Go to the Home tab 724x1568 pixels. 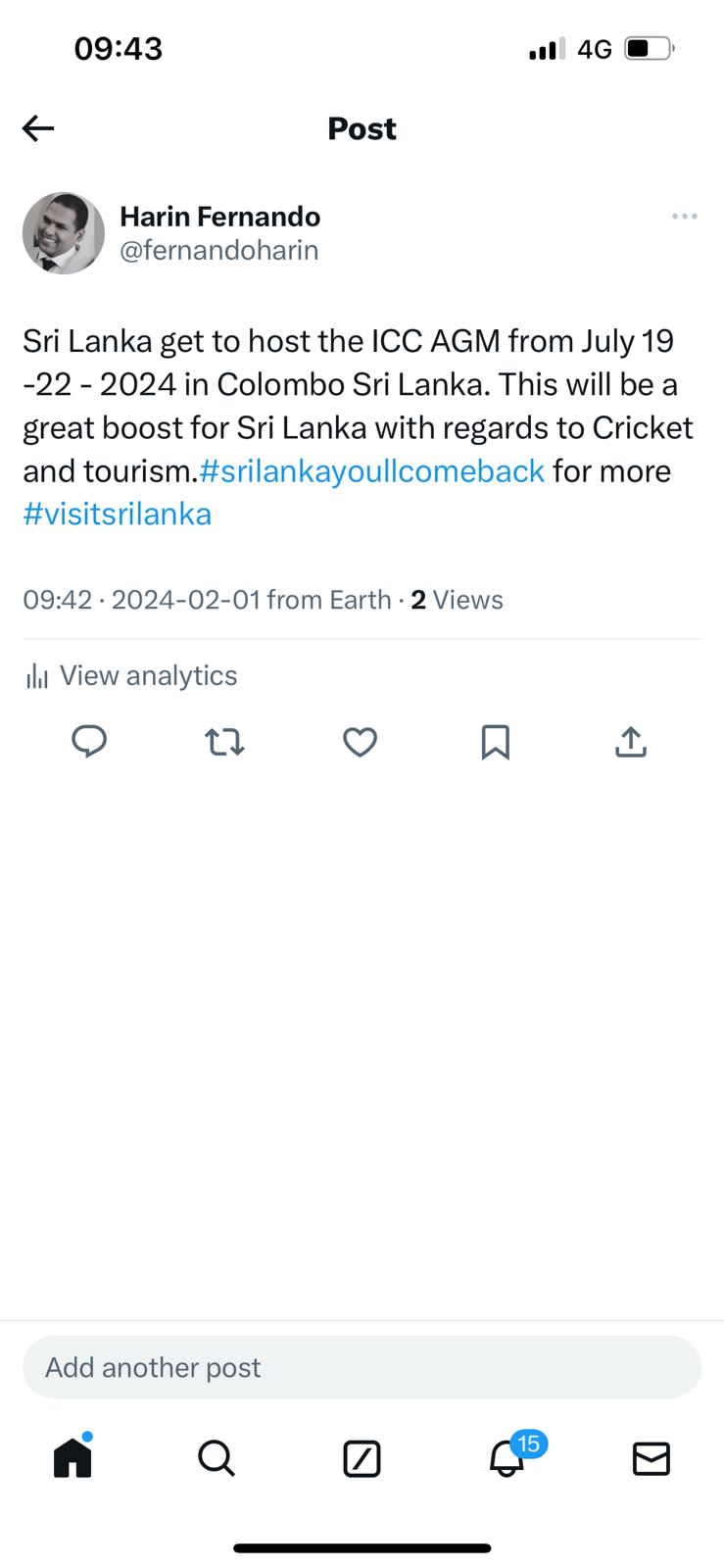pos(72,1457)
